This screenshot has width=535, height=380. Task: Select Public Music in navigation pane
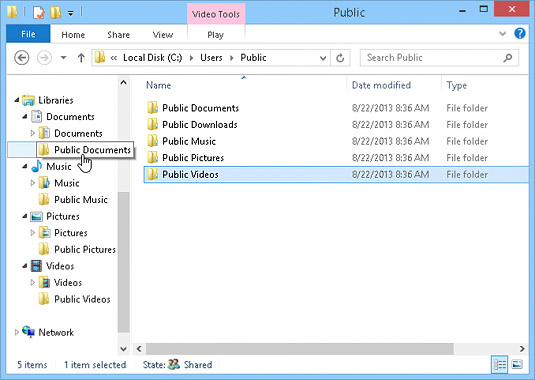click(81, 200)
